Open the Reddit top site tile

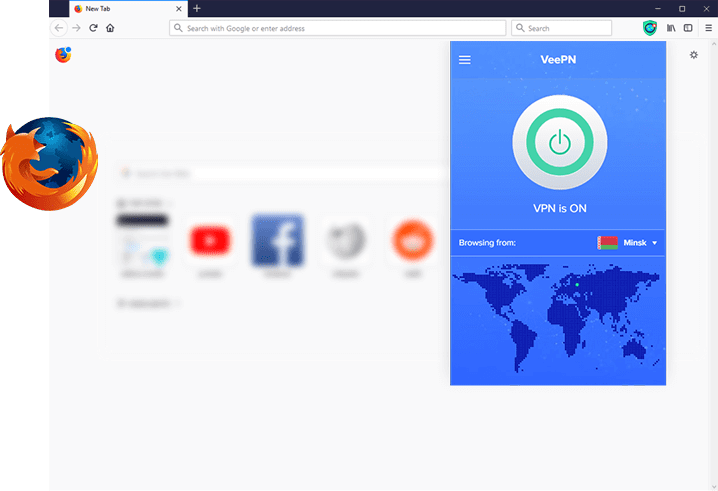tap(413, 241)
